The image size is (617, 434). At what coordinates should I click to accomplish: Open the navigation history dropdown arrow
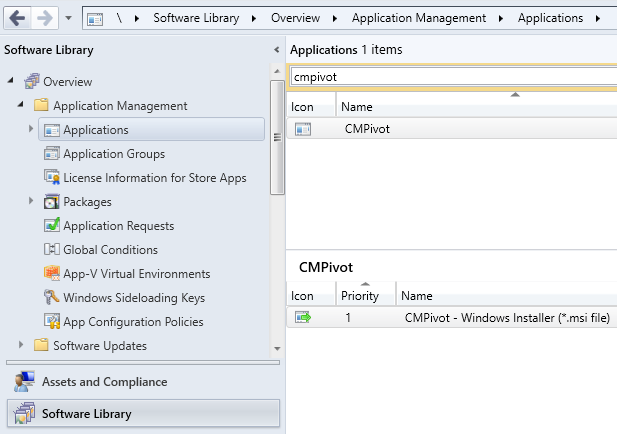click(x=68, y=19)
